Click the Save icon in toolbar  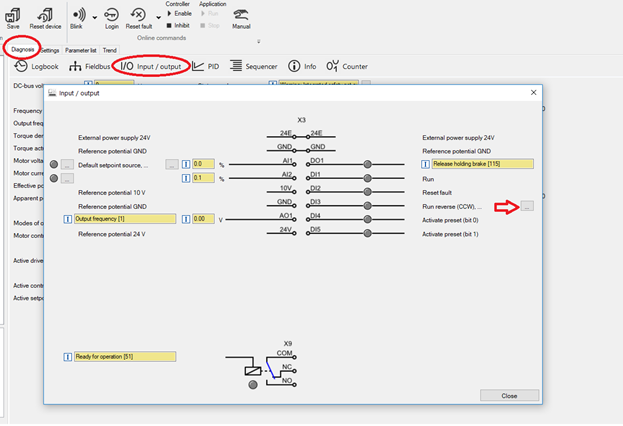13,15
